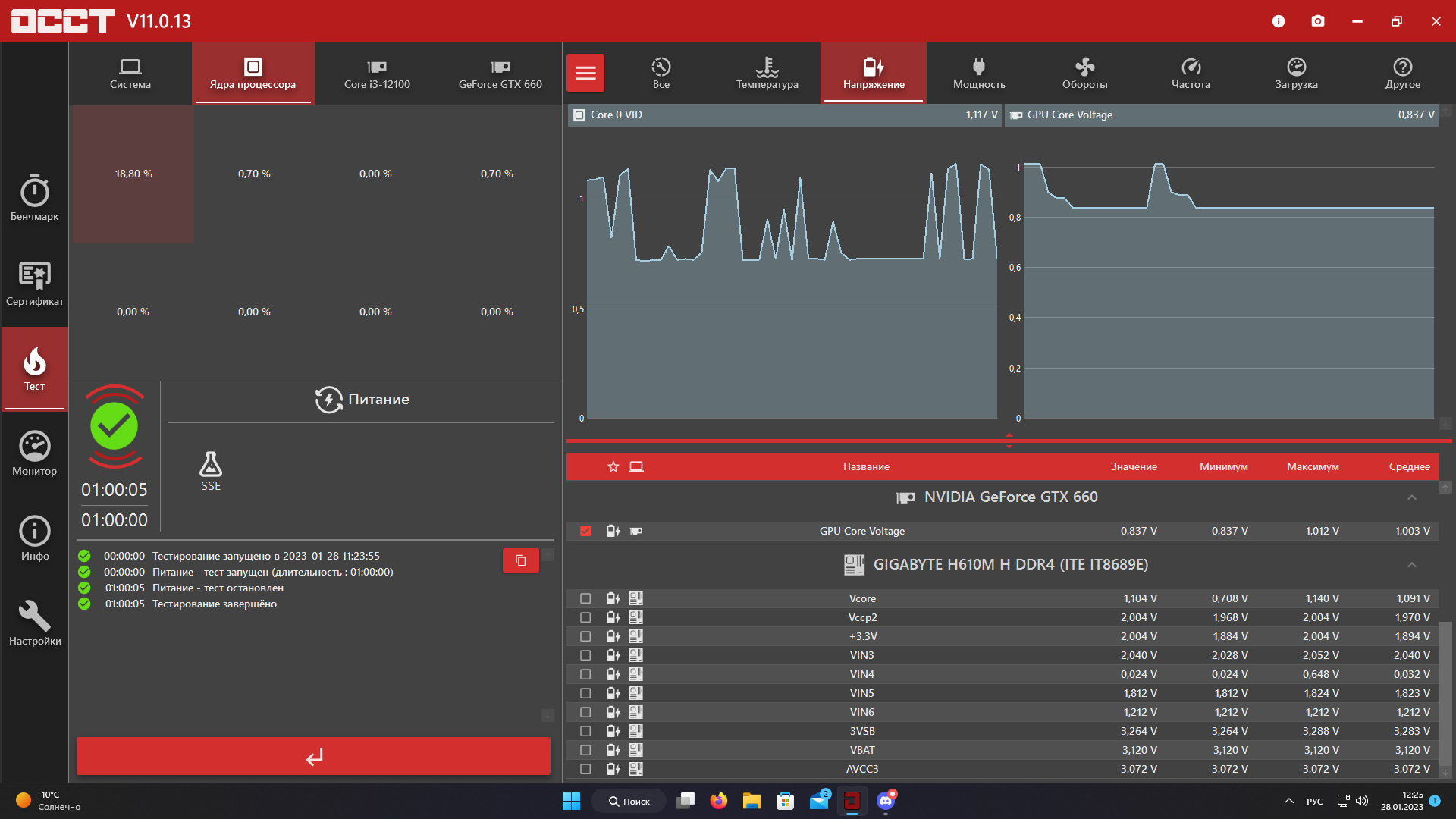The height and width of the screenshot is (819, 1456).
Task: Open the red hamburger menu
Action: pyautogui.click(x=585, y=73)
